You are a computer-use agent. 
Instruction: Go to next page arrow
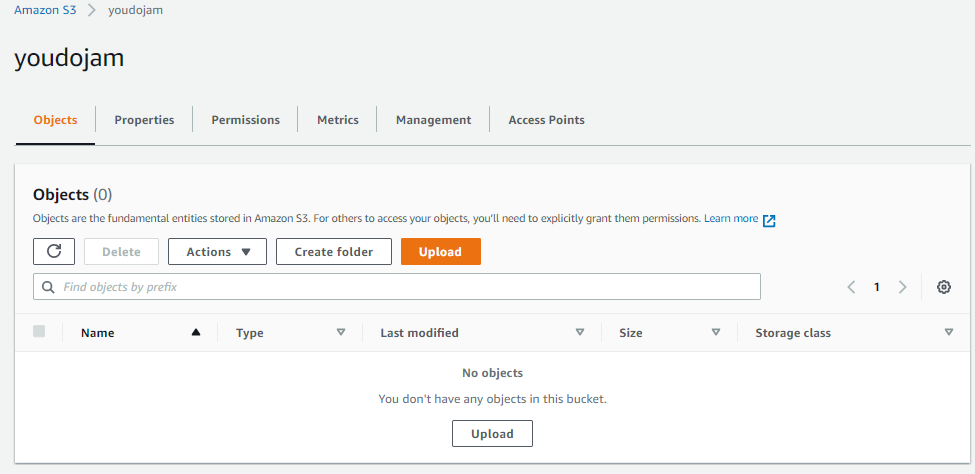click(902, 287)
